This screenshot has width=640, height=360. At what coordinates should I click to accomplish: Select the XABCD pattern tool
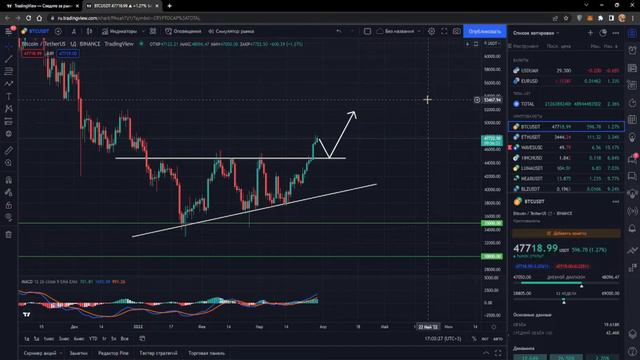tap(9, 109)
